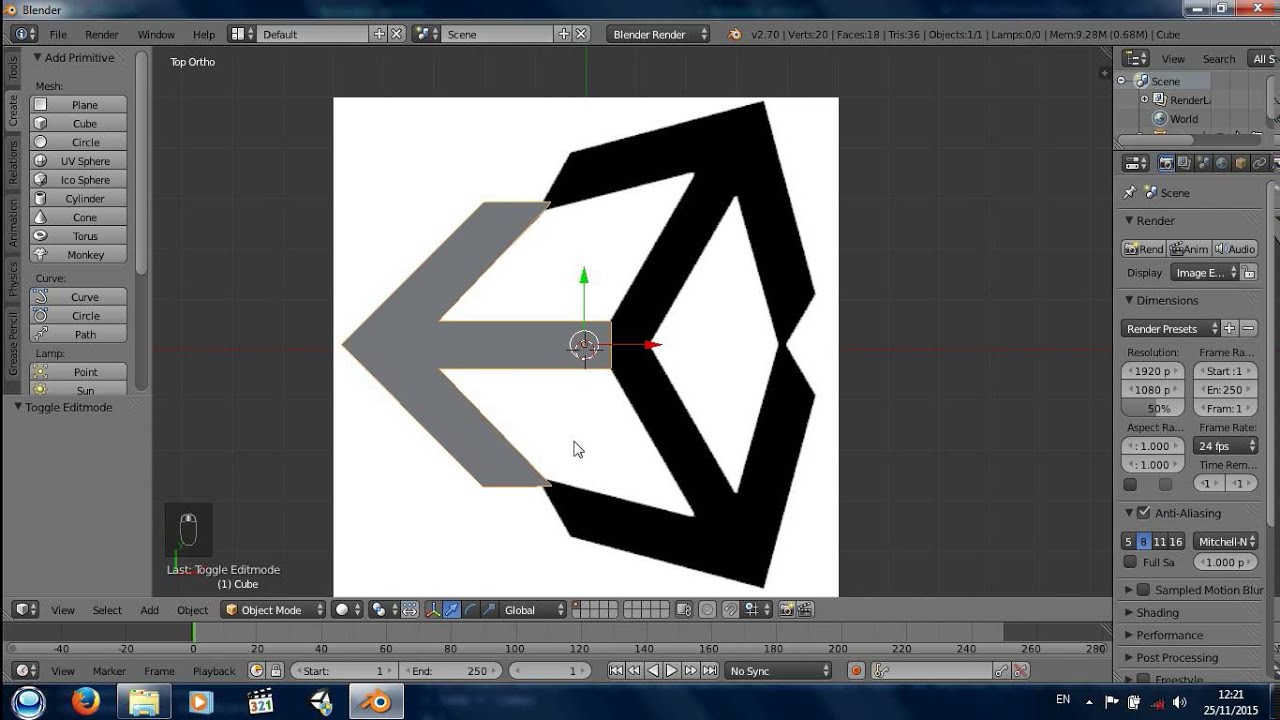Select the scale manipulator icon
This screenshot has height=720, width=1280.
489,610
